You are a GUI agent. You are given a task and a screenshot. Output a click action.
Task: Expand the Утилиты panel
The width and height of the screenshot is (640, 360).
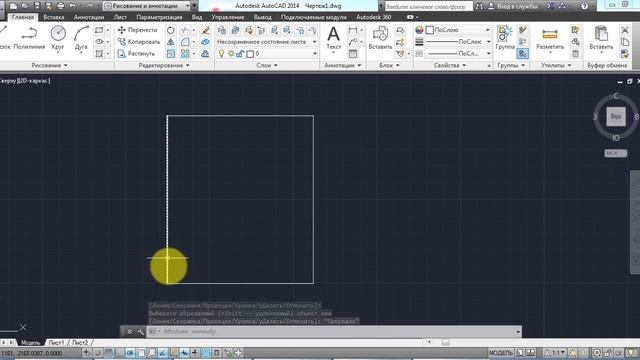[x=556, y=65]
